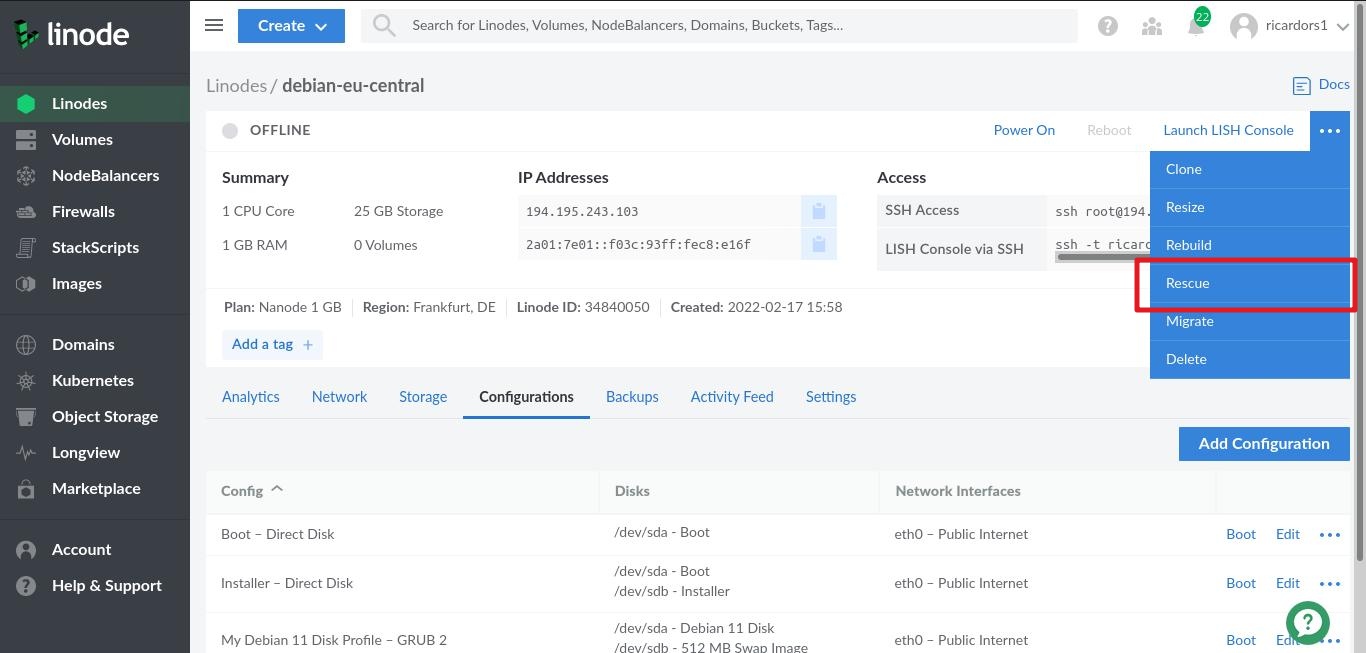Click the NodeBalancers sidebar icon
Image resolution: width=1366 pixels, height=653 pixels.
(26, 176)
